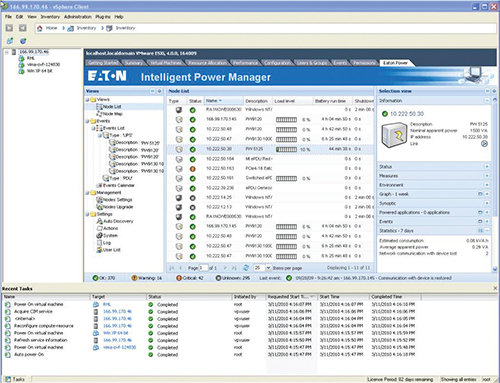Click the forward navigation arrow button
This screenshot has height=383, width=500.
click(x=22, y=28)
